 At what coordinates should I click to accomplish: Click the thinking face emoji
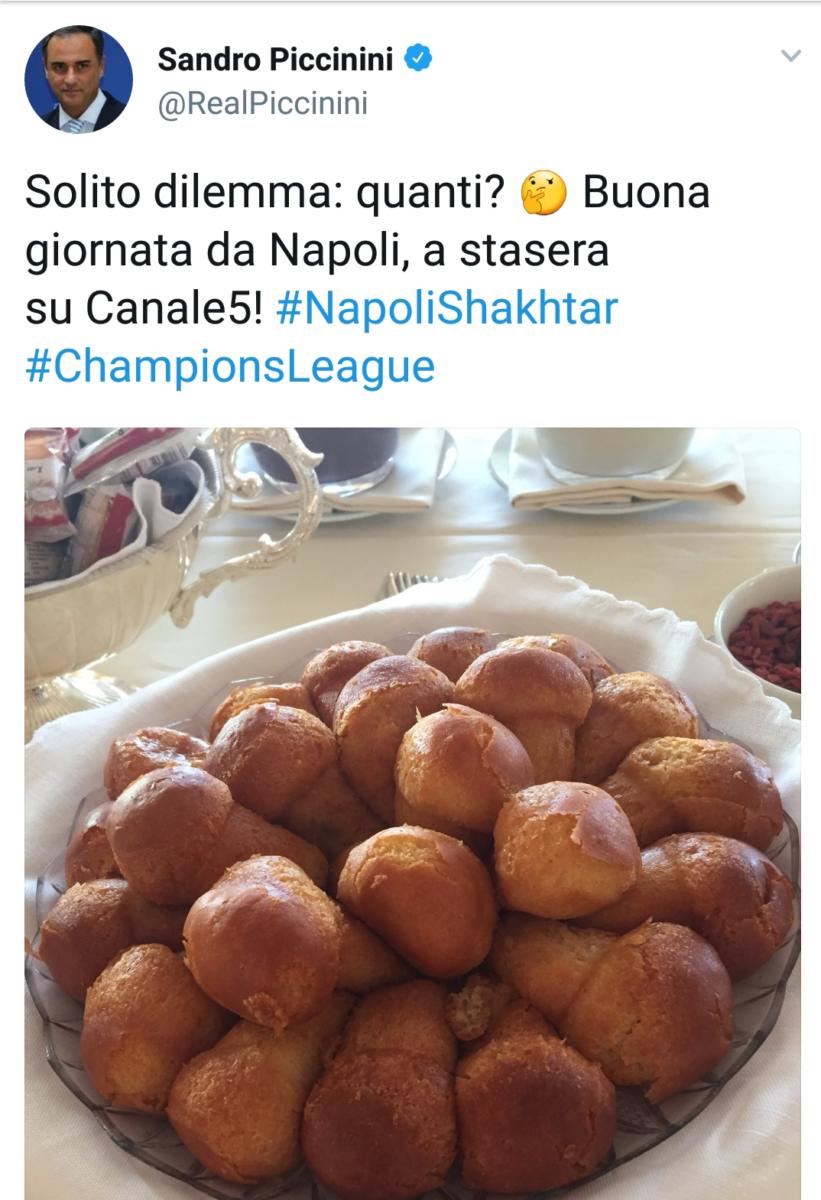point(544,193)
